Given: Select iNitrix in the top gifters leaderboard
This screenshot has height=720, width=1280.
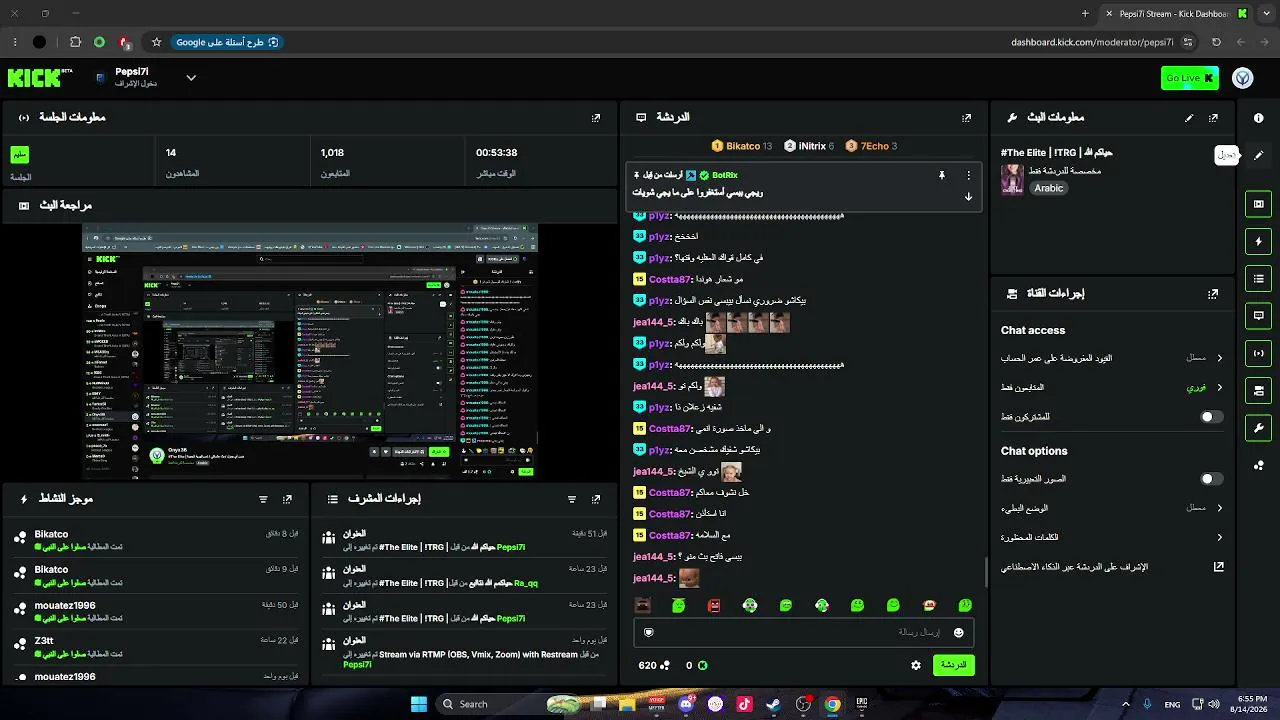Looking at the screenshot, I should tap(809, 146).
